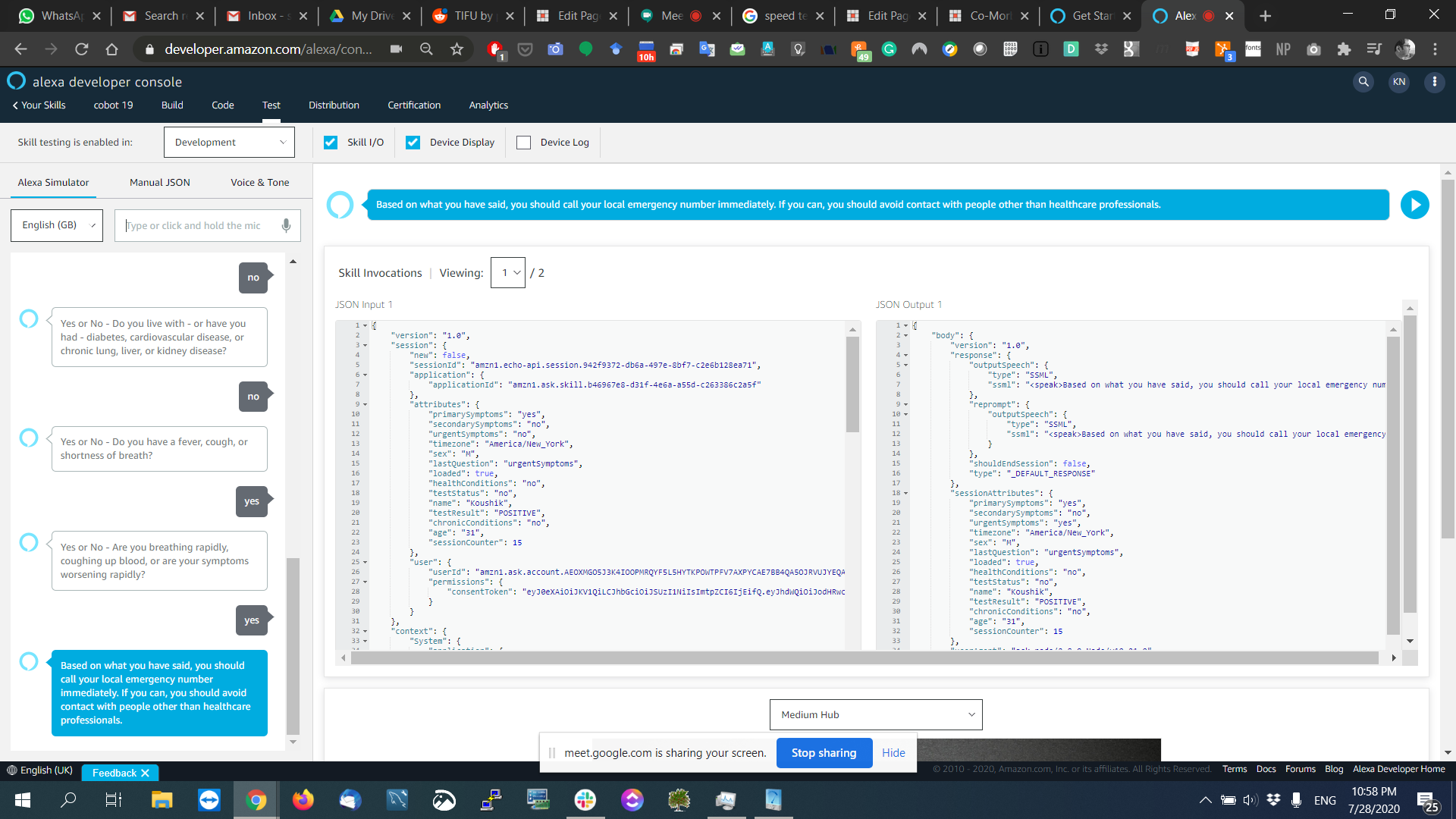Image resolution: width=1456 pixels, height=819 pixels.
Task: Open the Analytics tab
Action: coord(488,105)
